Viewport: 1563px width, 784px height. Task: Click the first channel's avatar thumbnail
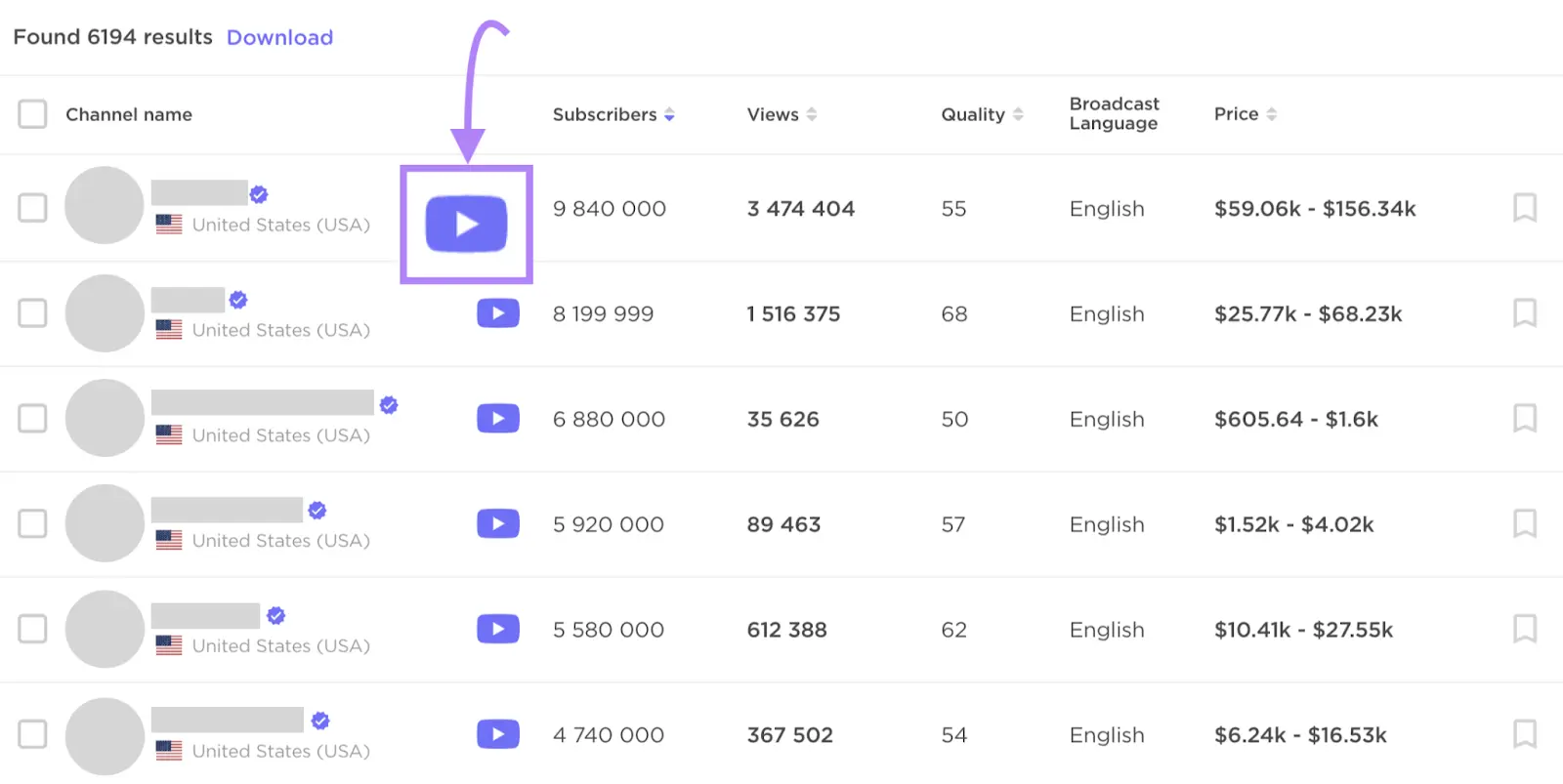[x=105, y=206]
